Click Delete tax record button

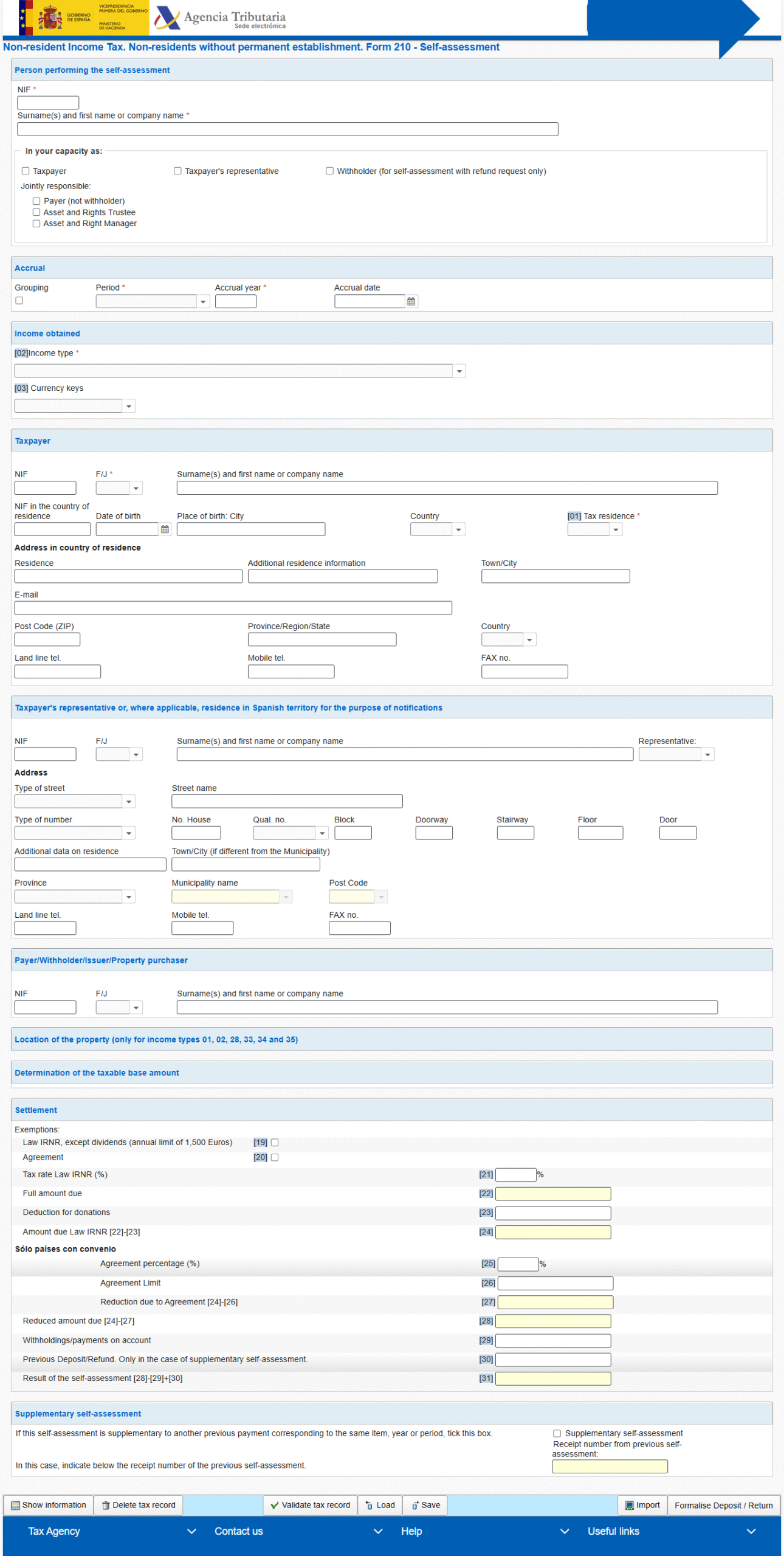[139, 1505]
